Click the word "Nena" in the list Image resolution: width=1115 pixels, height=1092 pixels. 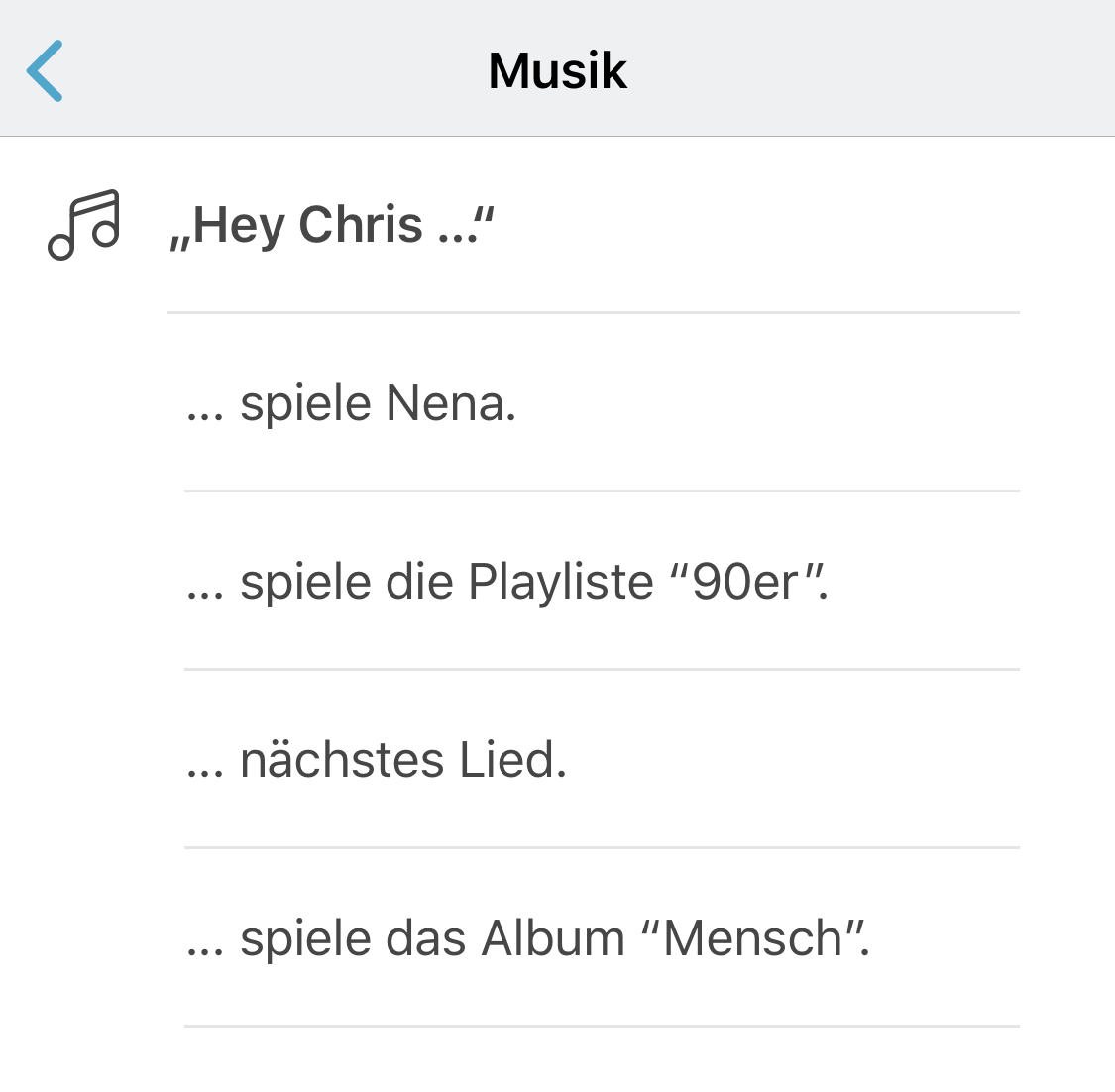pos(451,404)
